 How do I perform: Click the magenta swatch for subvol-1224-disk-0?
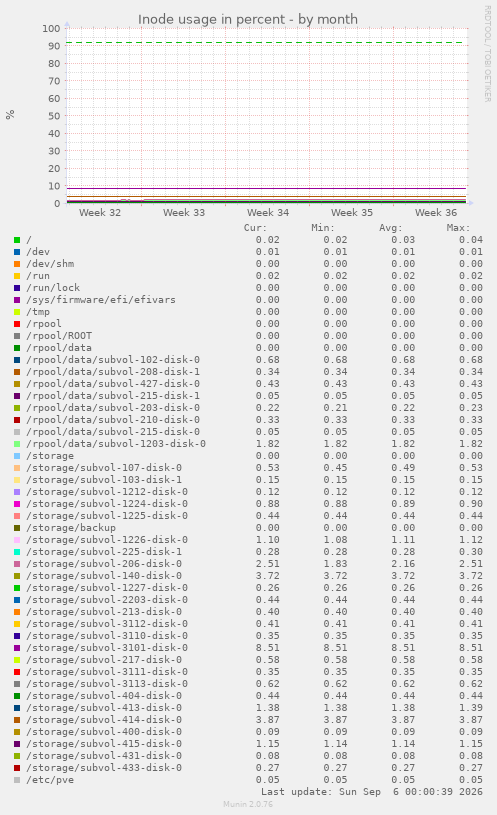[17, 504]
